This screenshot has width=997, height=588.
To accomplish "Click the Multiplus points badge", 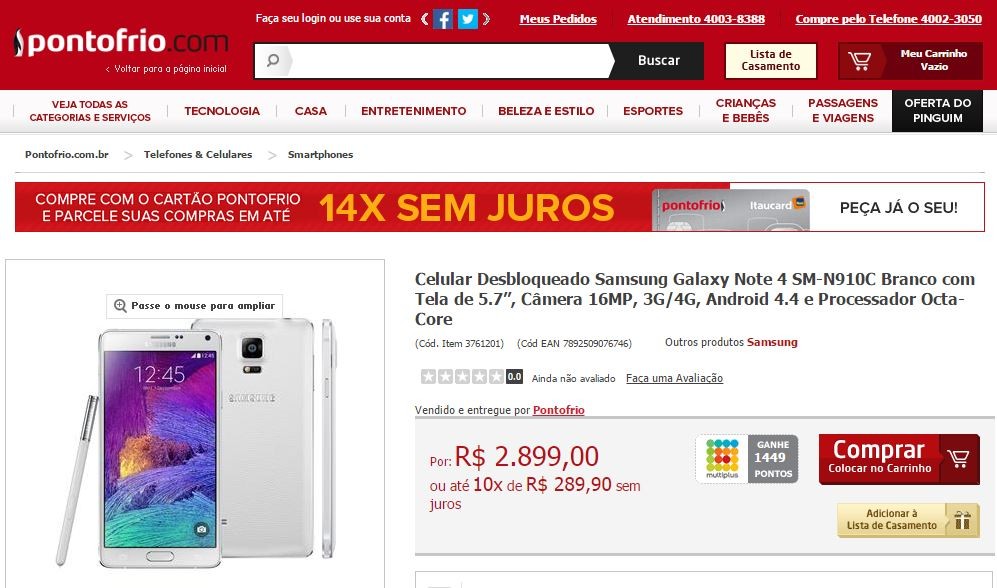I will (746, 459).
